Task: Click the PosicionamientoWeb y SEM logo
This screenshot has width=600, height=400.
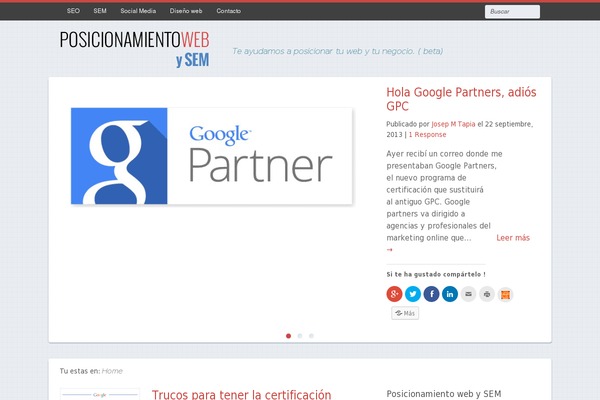Action: 135,49
